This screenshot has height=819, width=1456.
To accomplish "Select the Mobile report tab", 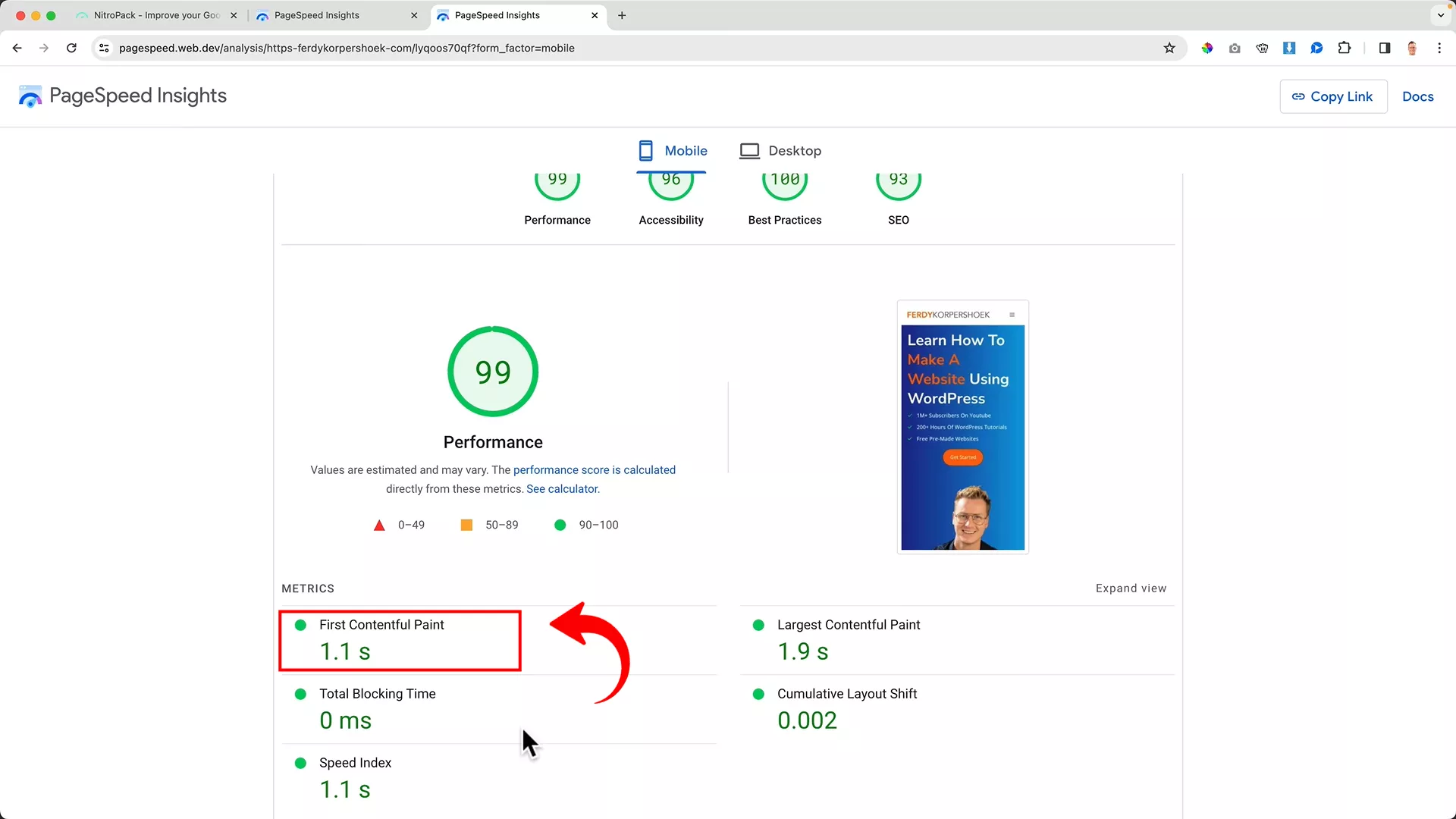I will click(x=672, y=151).
